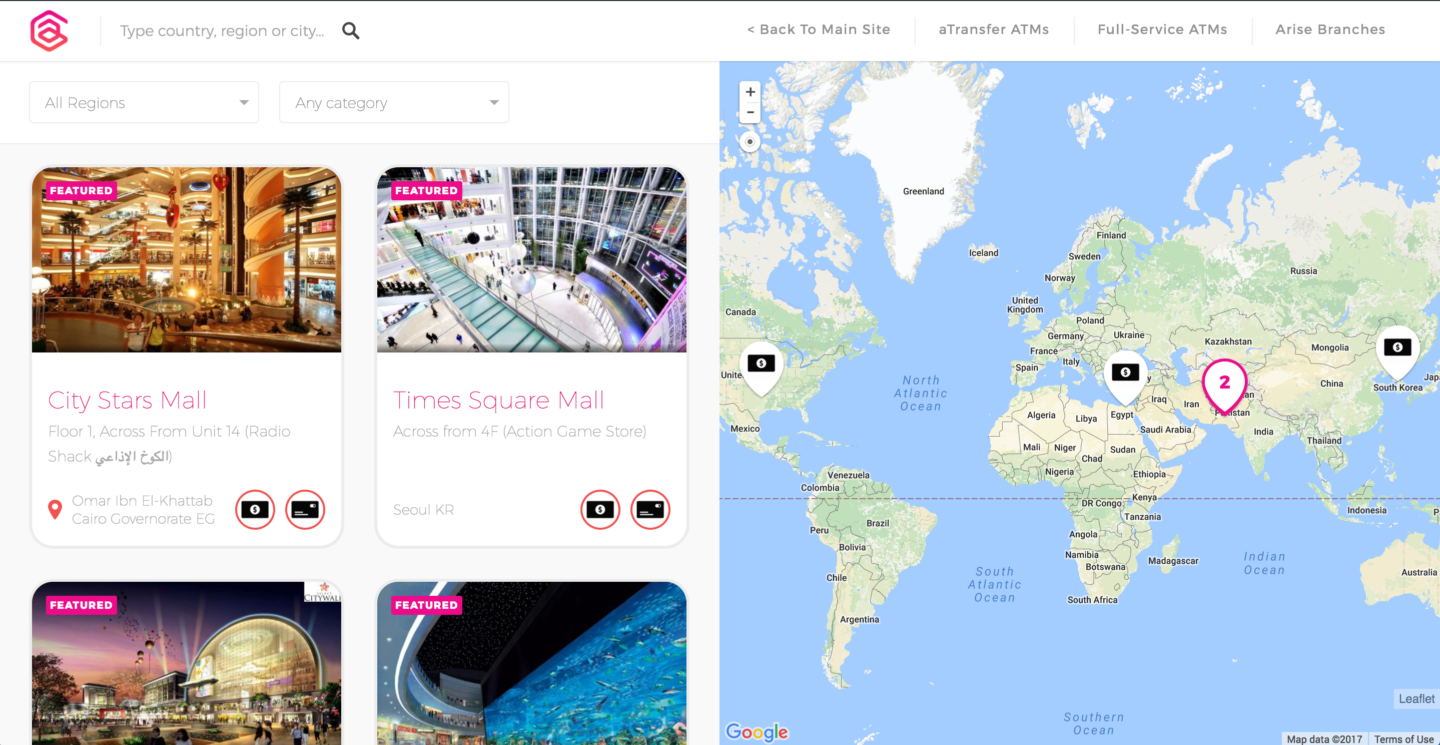Focus the country, region or city search field
This screenshot has width=1440, height=745.
pyautogui.click(x=222, y=31)
